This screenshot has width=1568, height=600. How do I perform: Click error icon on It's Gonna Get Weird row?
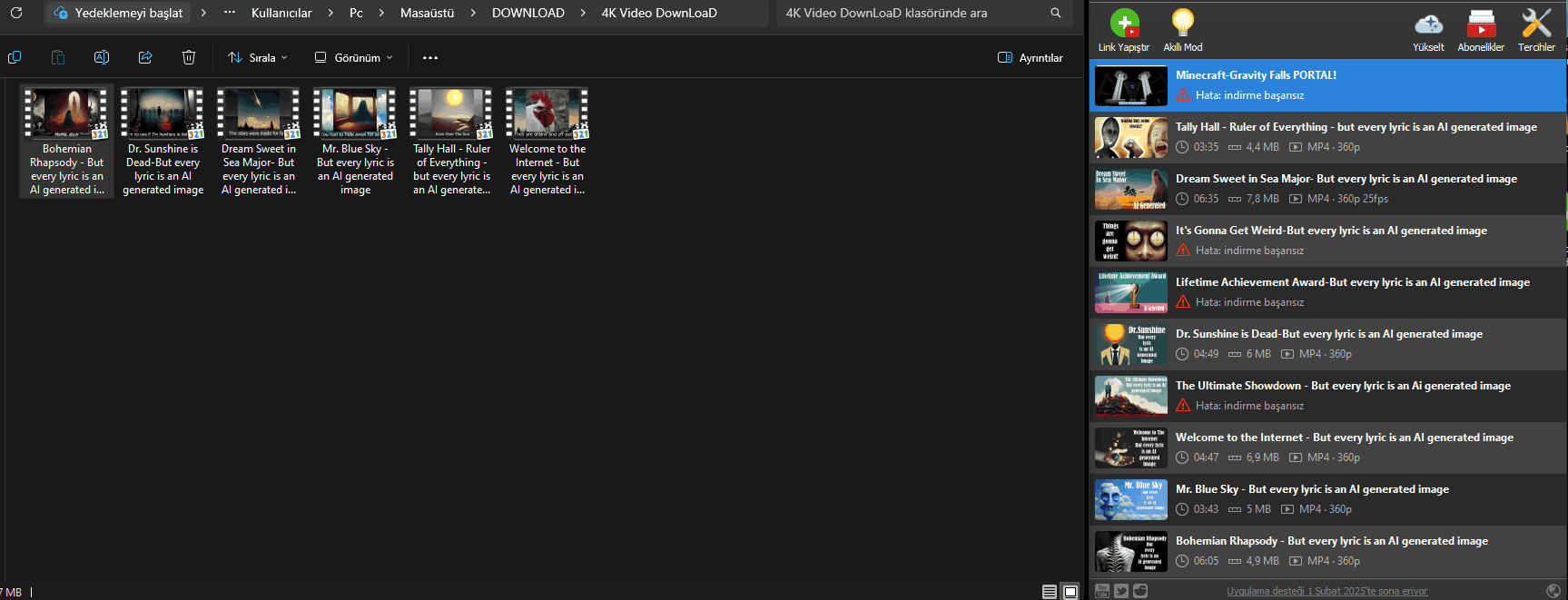tap(1183, 251)
